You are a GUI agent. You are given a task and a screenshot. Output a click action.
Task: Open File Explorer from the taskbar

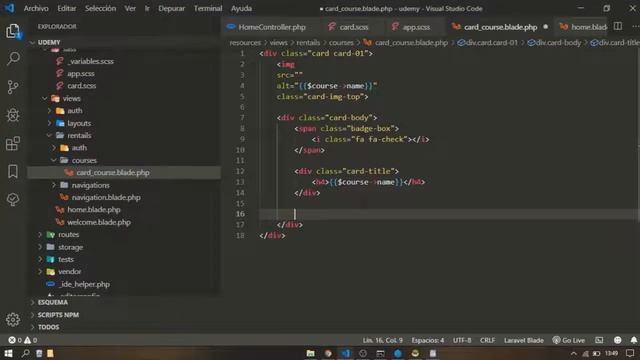(x=311, y=353)
